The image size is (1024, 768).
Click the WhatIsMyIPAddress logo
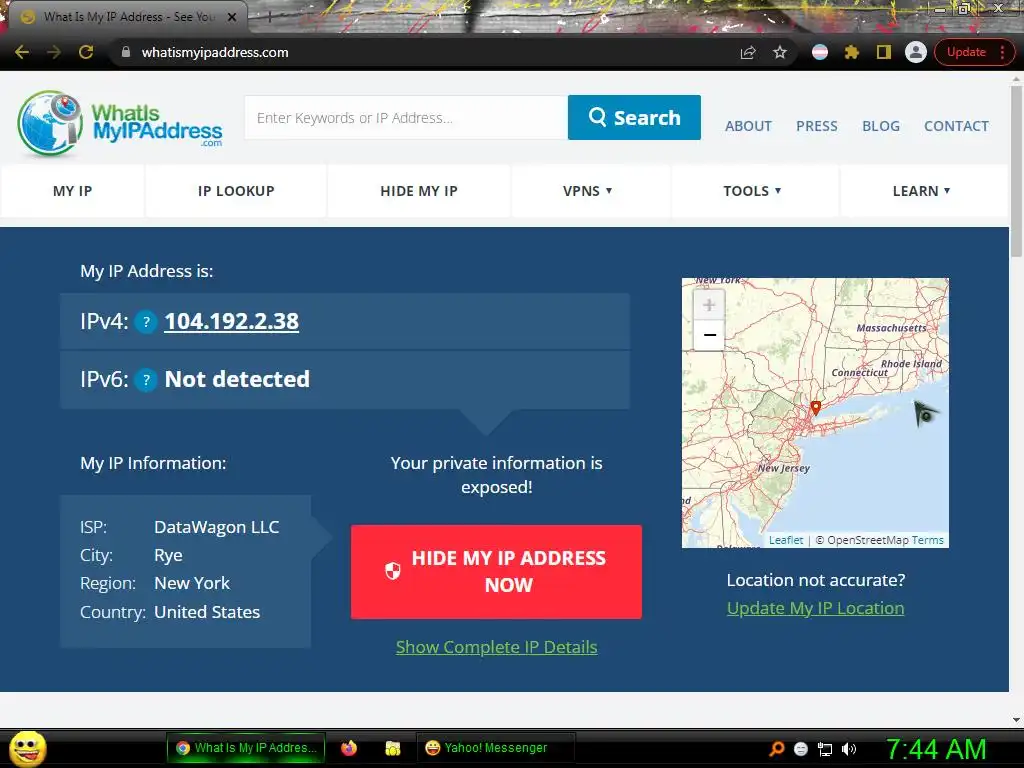pos(120,123)
